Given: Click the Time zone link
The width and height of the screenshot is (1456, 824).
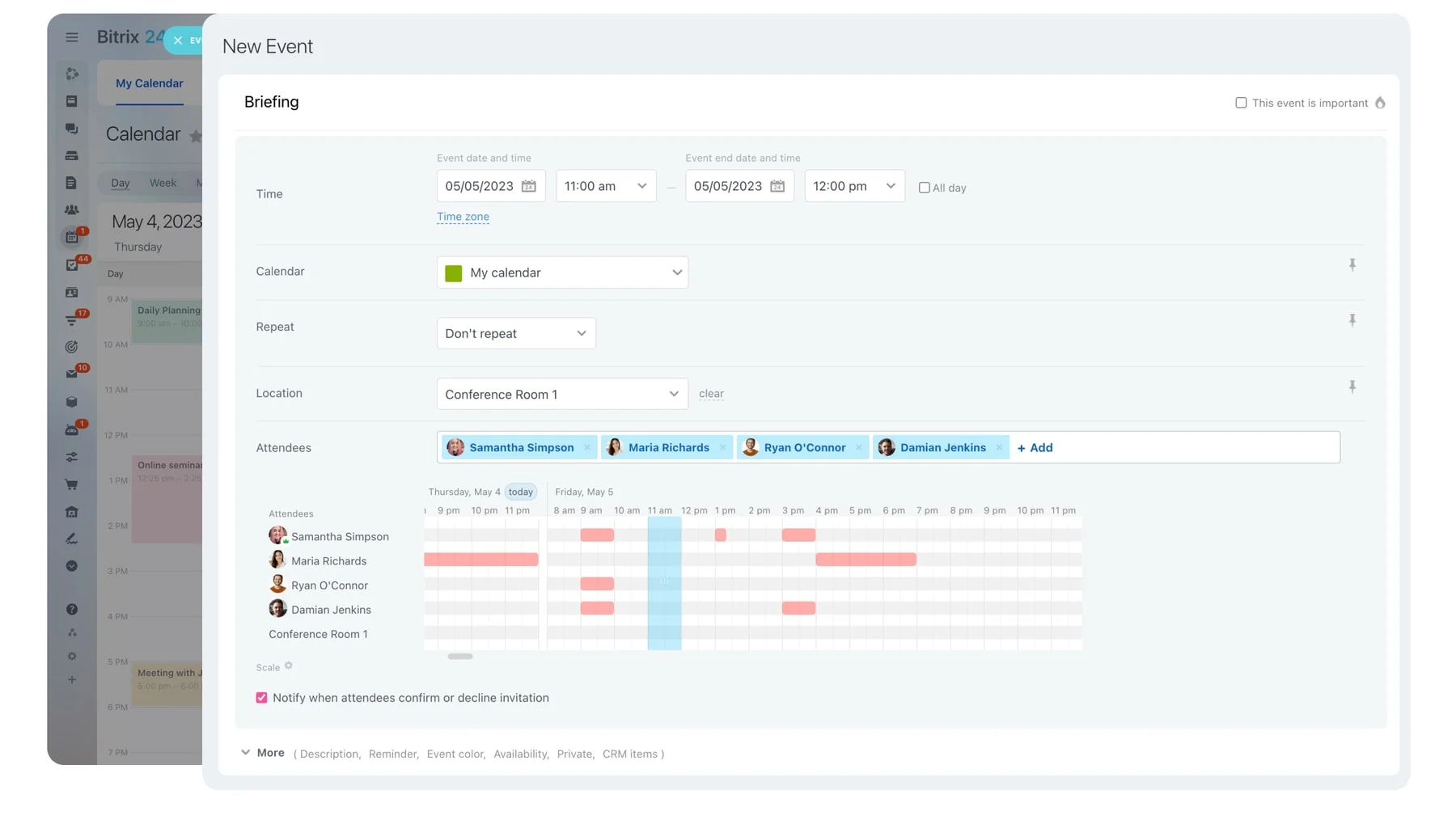Looking at the screenshot, I should (x=463, y=217).
